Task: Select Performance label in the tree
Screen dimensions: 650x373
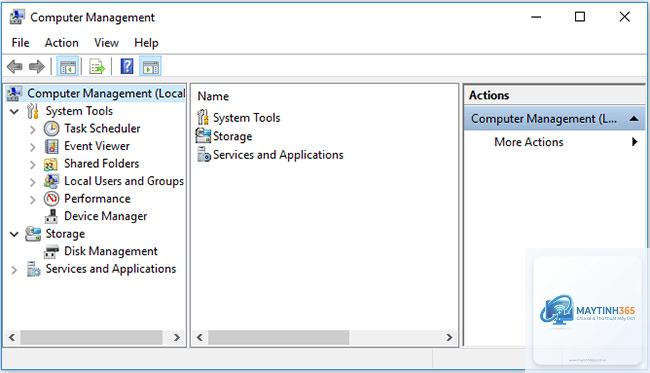Action: pyautogui.click(x=97, y=199)
